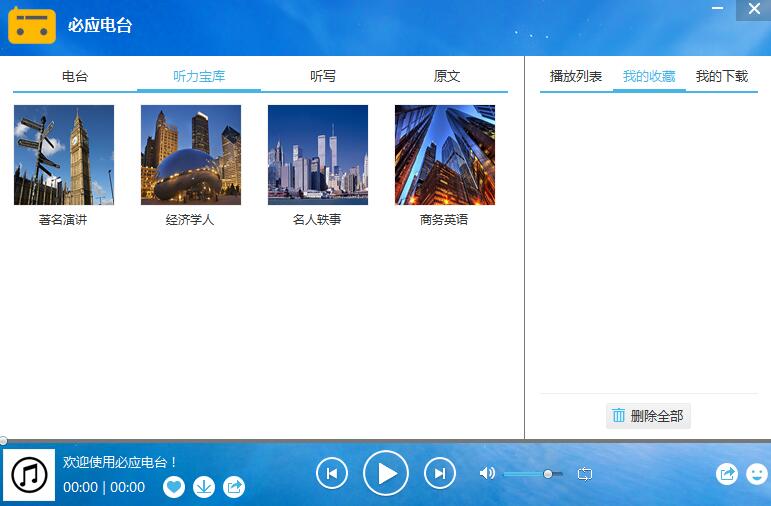Click the music note album art
The width and height of the screenshot is (771, 506).
[30, 475]
